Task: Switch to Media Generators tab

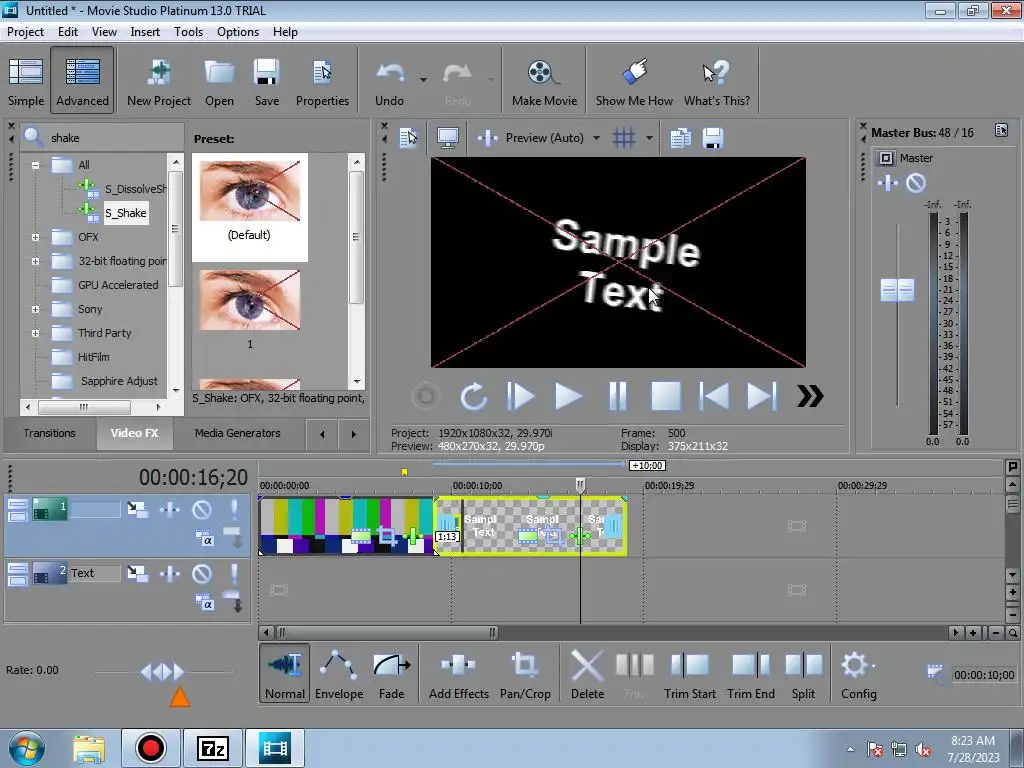Action: (237, 433)
